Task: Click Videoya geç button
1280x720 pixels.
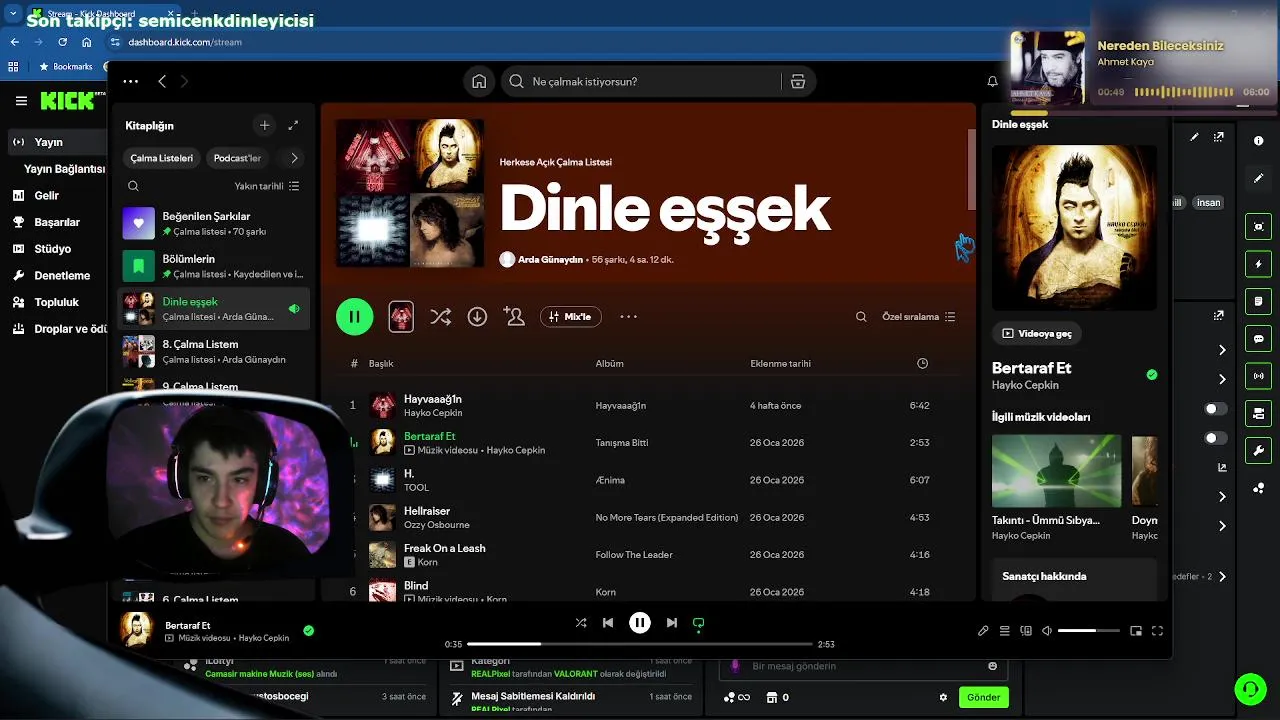Action: (1037, 333)
